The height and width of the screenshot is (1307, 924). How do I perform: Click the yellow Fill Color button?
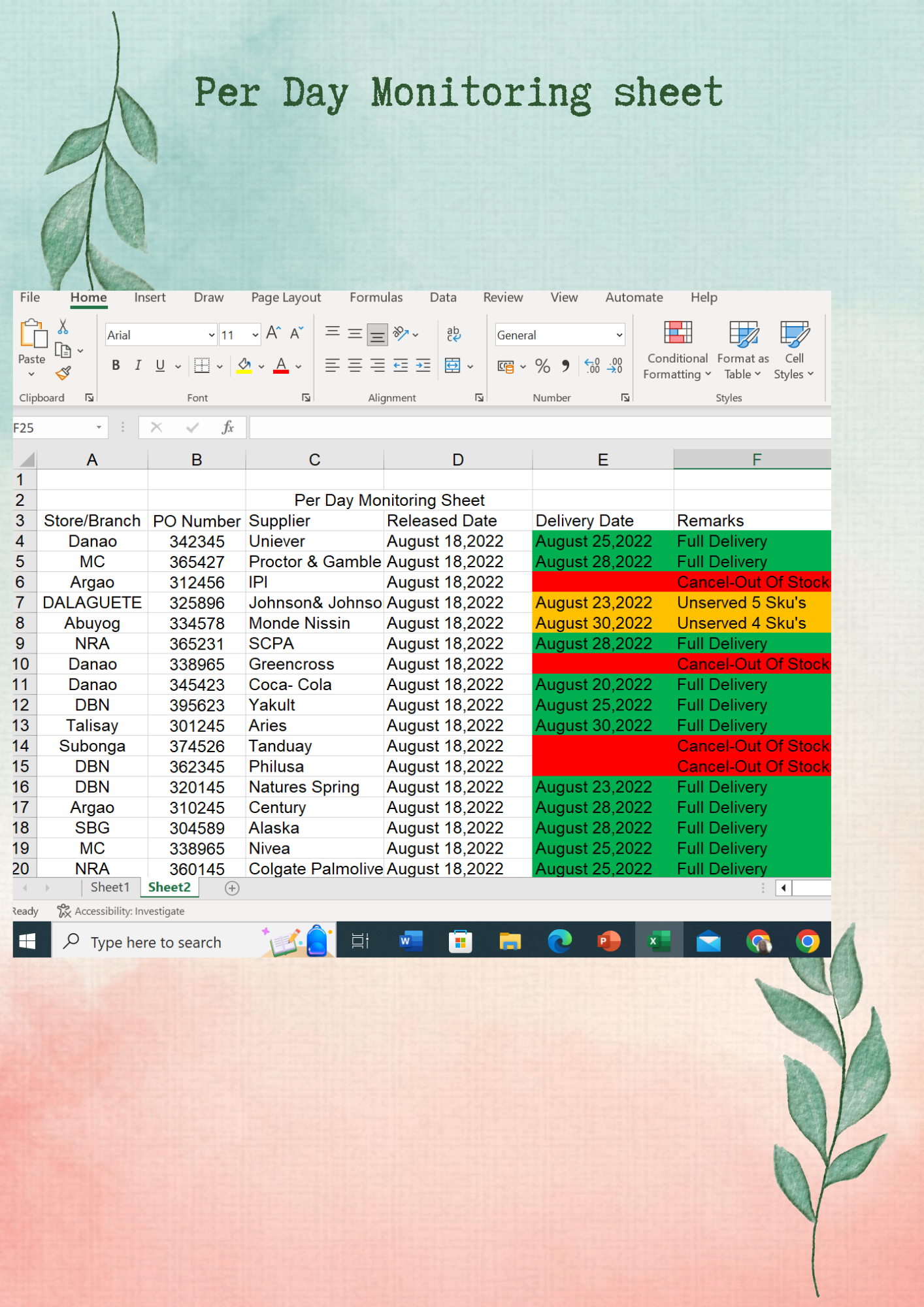click(x=244, y=366)
